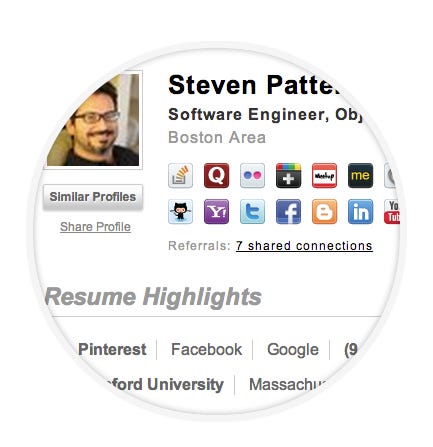The image size is (433, 447).
Task: Open the YouTube profile icon
Action: pos(392,211)
